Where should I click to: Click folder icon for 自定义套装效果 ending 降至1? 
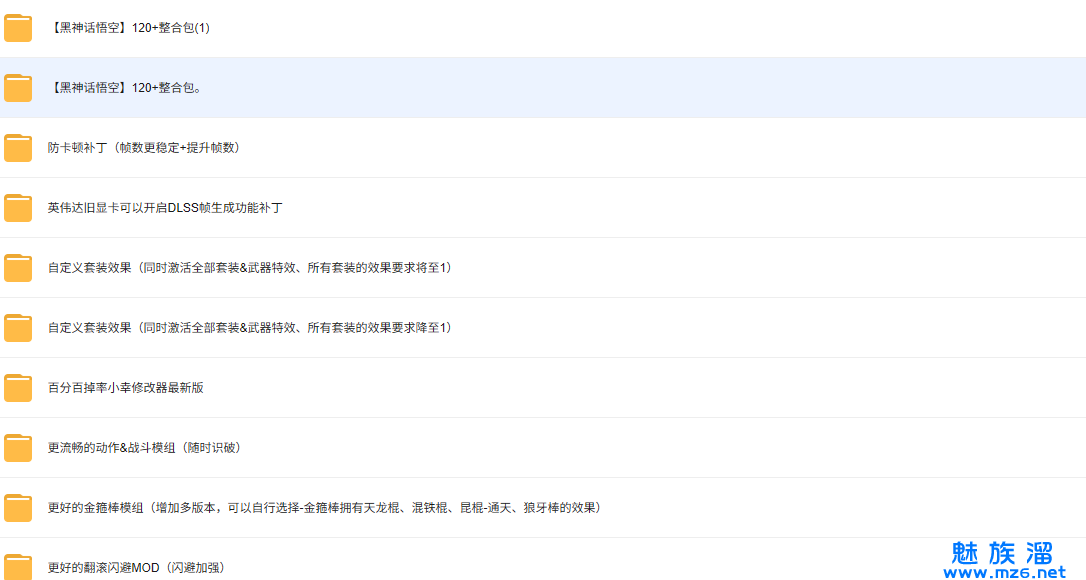pos(18,328)
